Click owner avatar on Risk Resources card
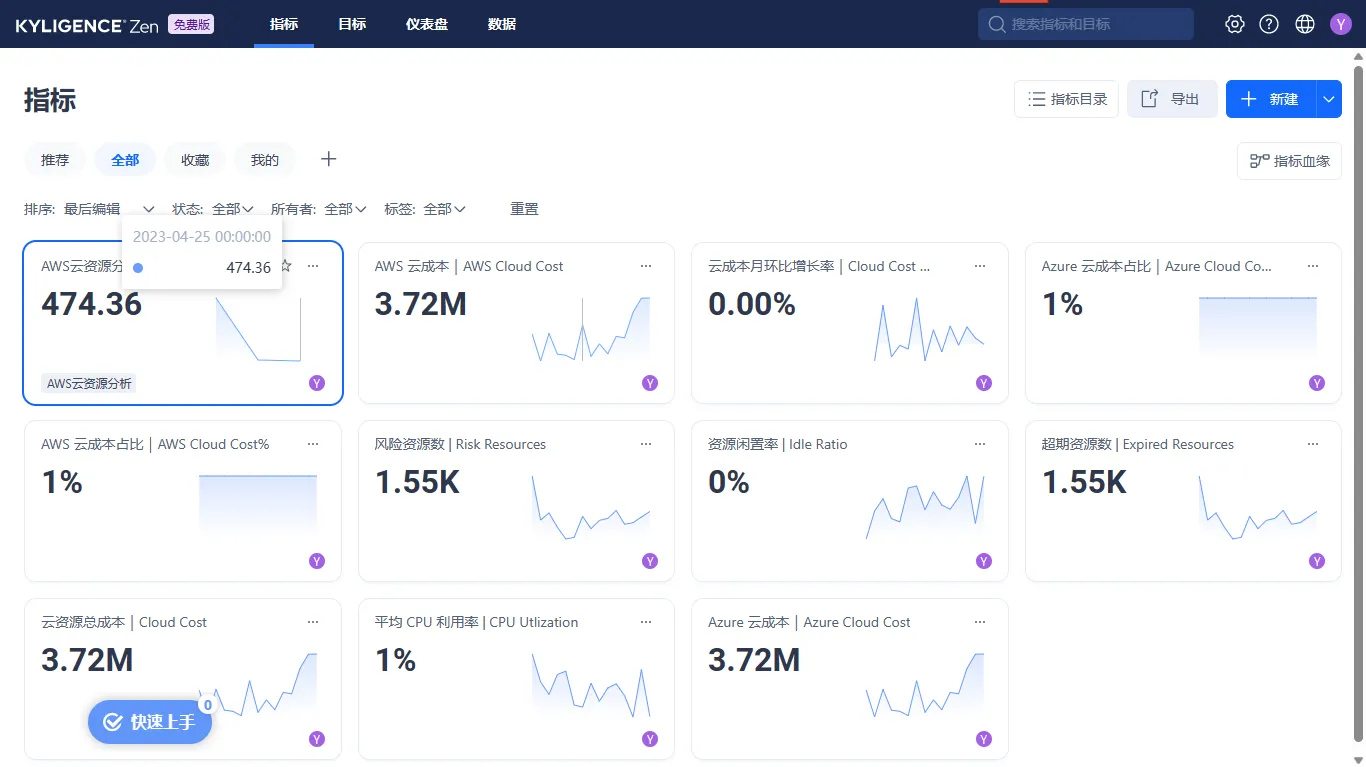The height and width of the screenshot is (767, 1366). 650,561
